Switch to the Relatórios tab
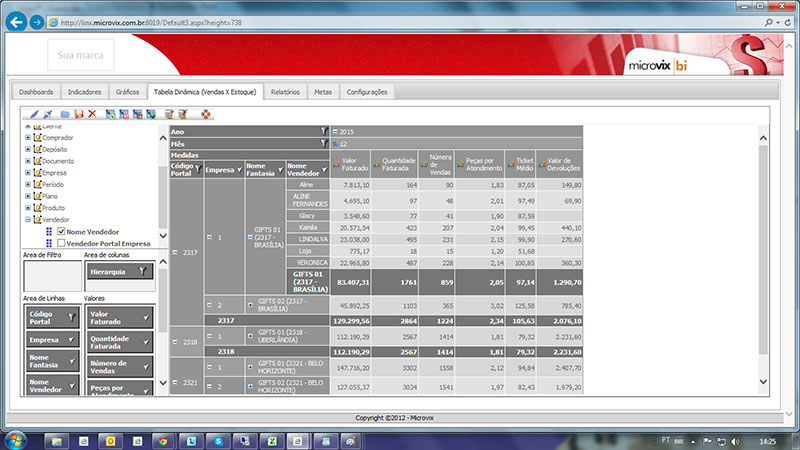Image resolution: width=800 pixels, height=450 pixels. [x=285, y=91]
